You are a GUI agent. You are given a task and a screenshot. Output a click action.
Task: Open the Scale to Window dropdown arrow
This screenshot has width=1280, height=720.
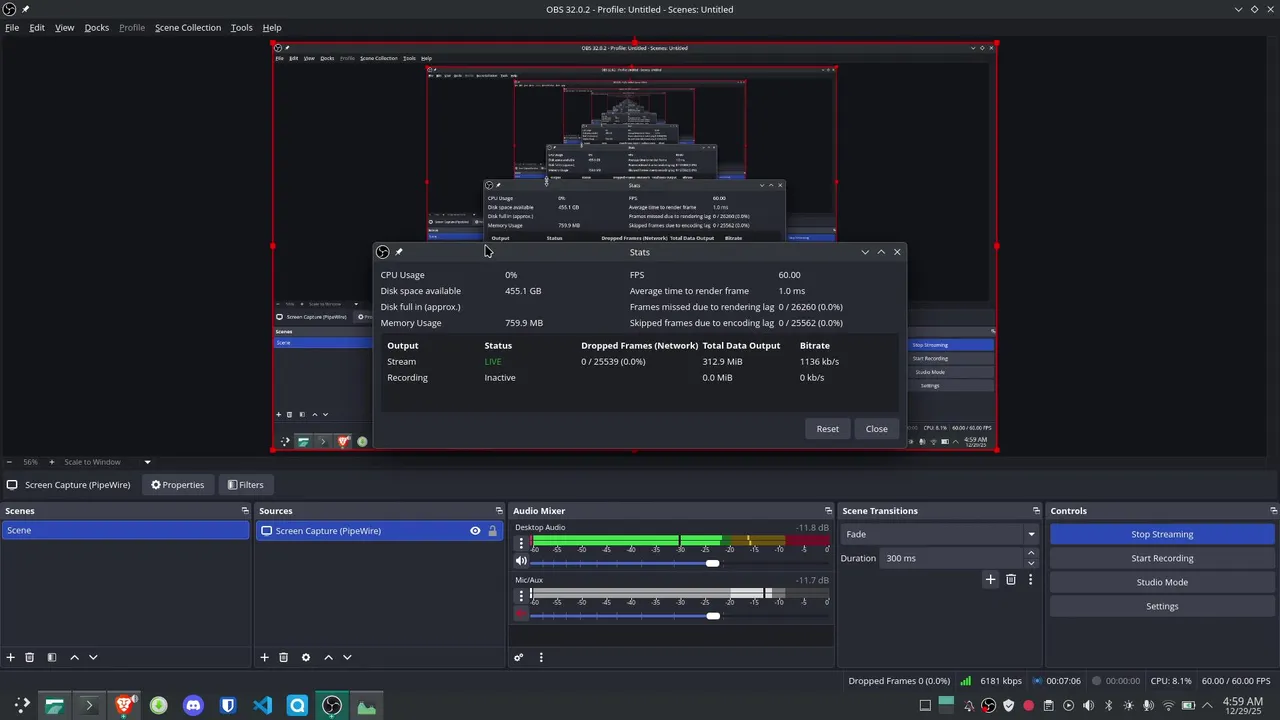coord(147,462)
